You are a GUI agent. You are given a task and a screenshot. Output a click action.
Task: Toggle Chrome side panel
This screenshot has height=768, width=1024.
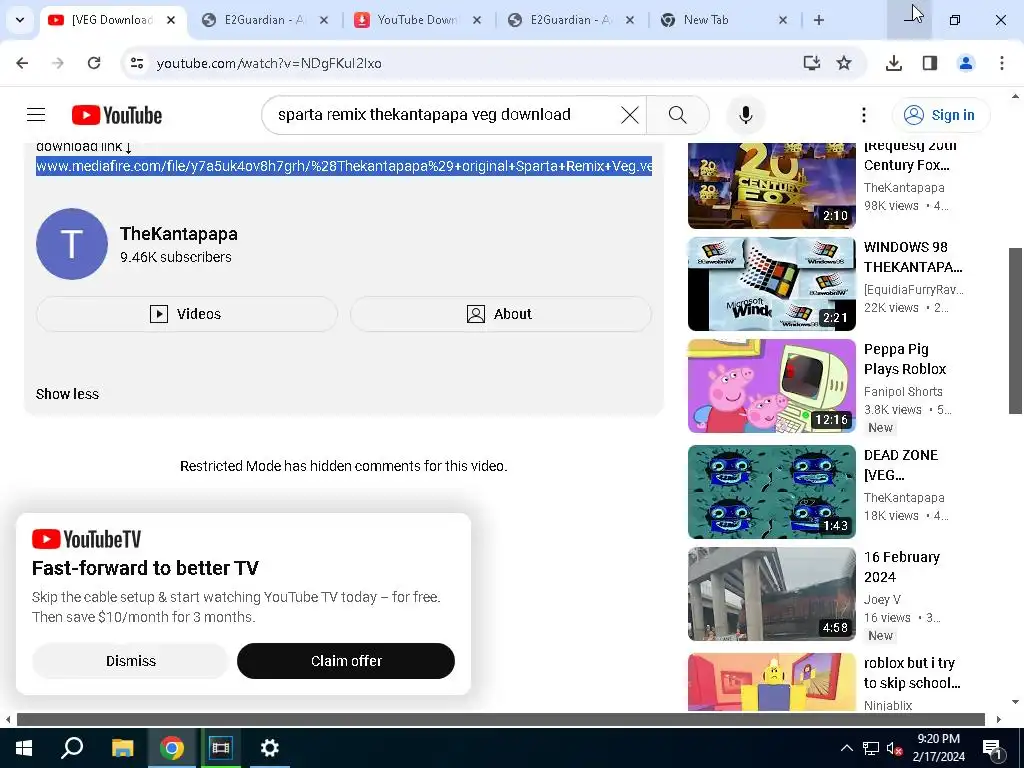point(930,63)
